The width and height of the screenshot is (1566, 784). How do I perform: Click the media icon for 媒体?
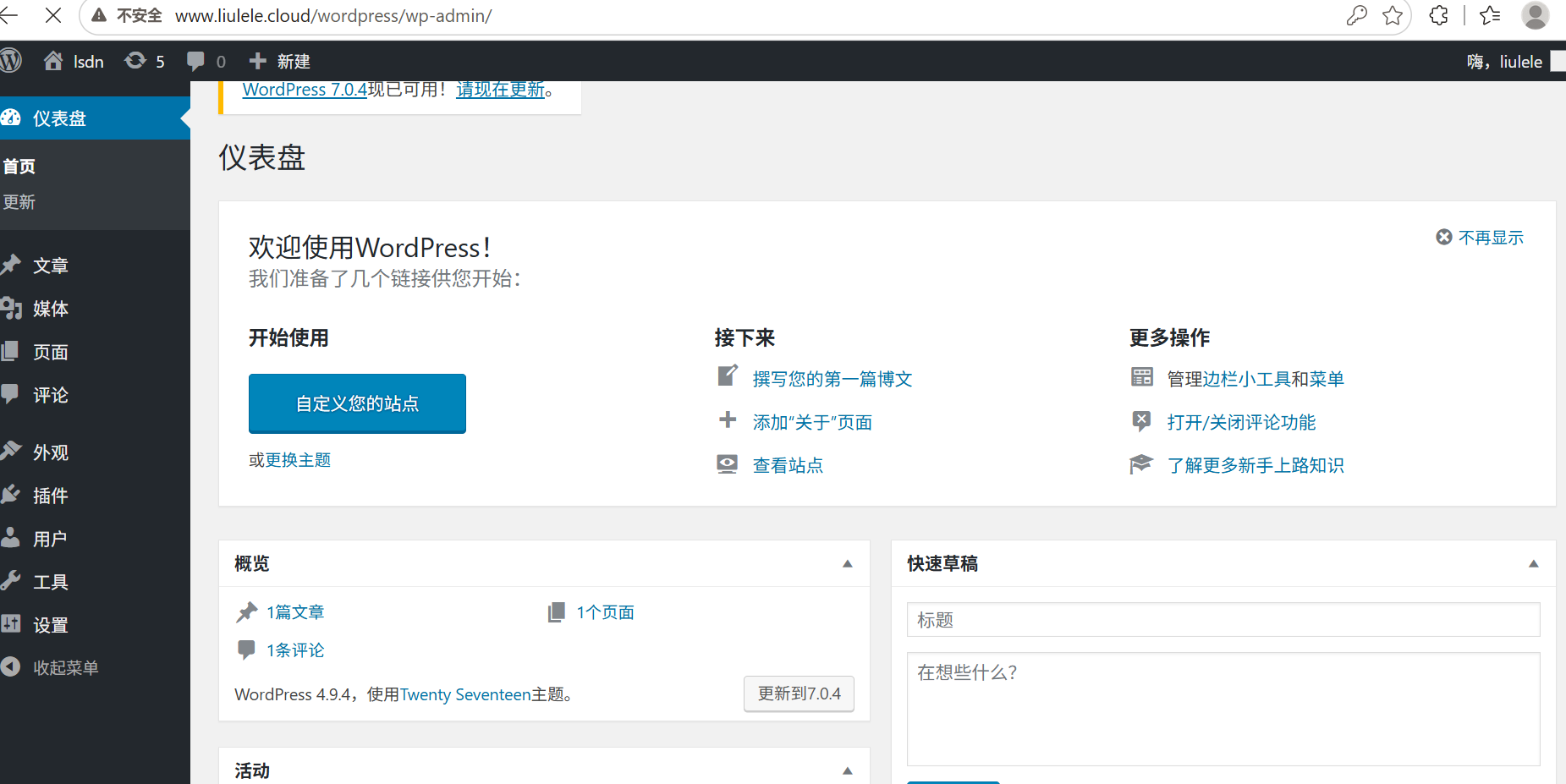(11, 308)
